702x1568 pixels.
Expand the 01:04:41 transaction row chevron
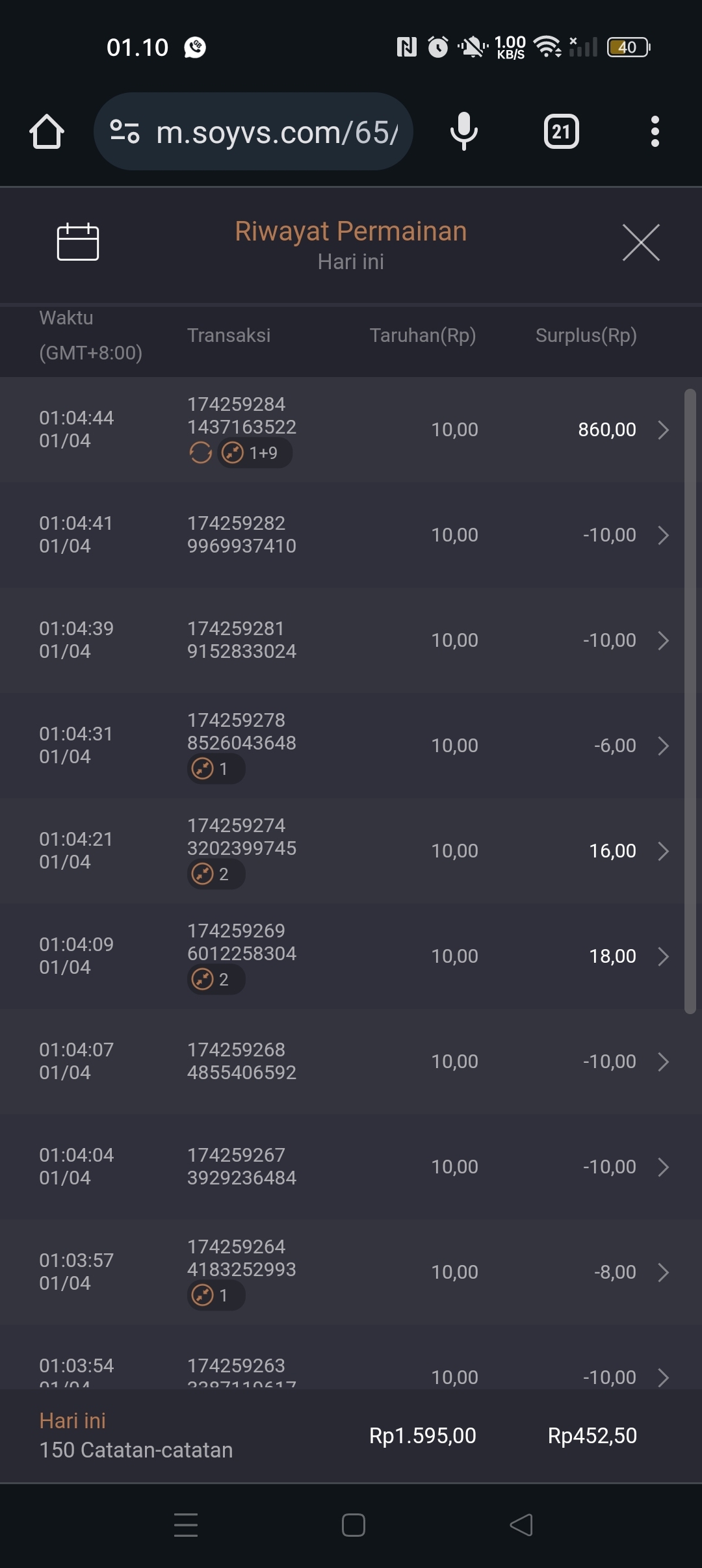(663, 535)
